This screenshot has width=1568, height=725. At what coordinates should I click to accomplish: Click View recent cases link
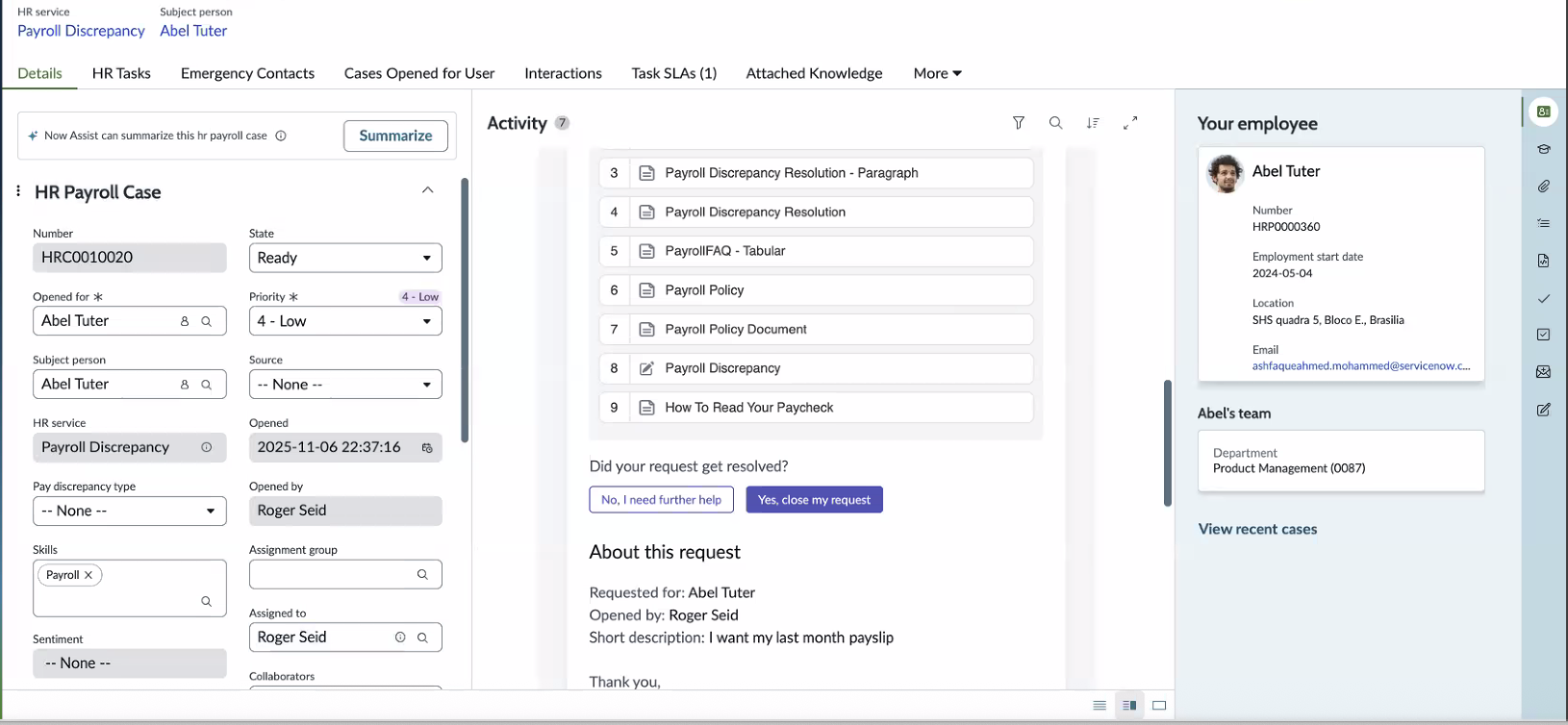tap(1257, 529)
